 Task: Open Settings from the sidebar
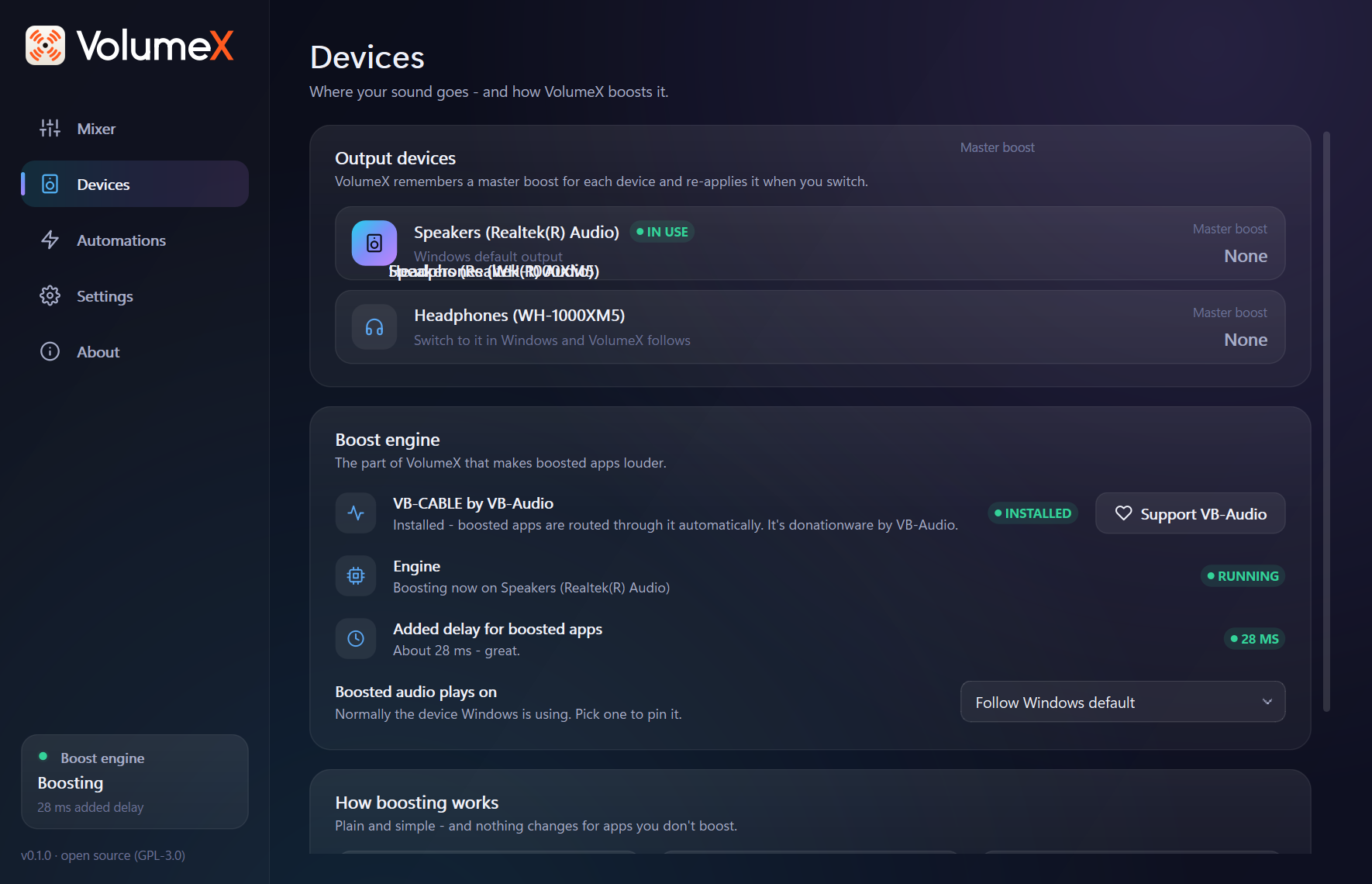coord(135,295)
